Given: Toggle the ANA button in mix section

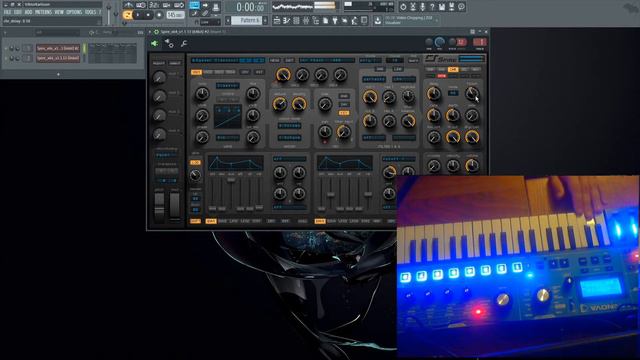Looking at the screenshot, I should click(344, 96).
